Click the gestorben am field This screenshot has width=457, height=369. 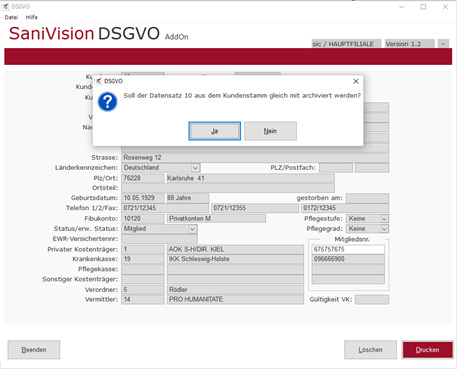[x=367, y=198]
